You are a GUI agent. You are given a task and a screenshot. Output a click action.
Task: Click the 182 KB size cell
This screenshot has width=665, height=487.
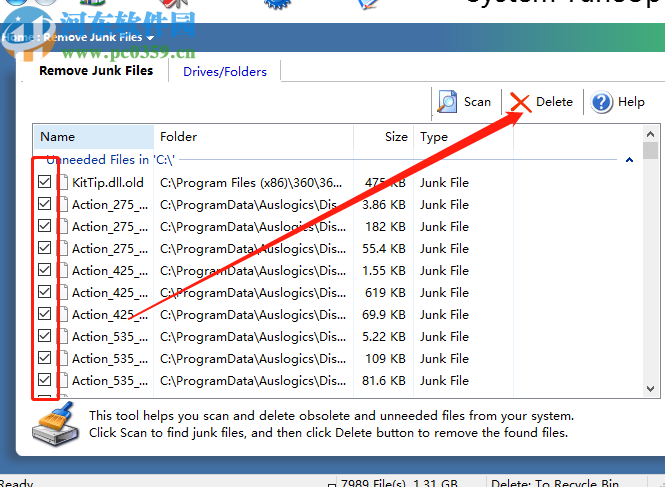pyautogui.click(x=385, y=227)
